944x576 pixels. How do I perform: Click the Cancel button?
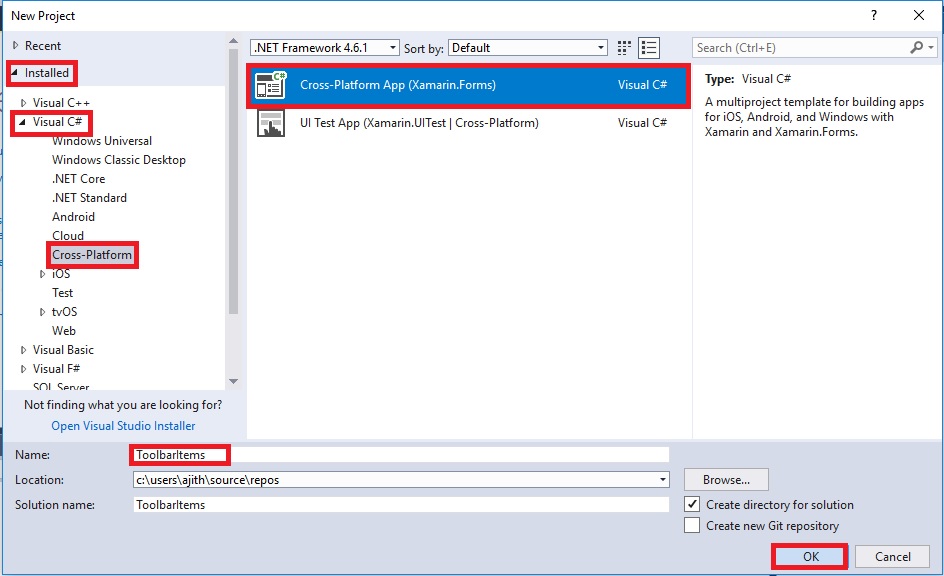(x=892, y=556)
